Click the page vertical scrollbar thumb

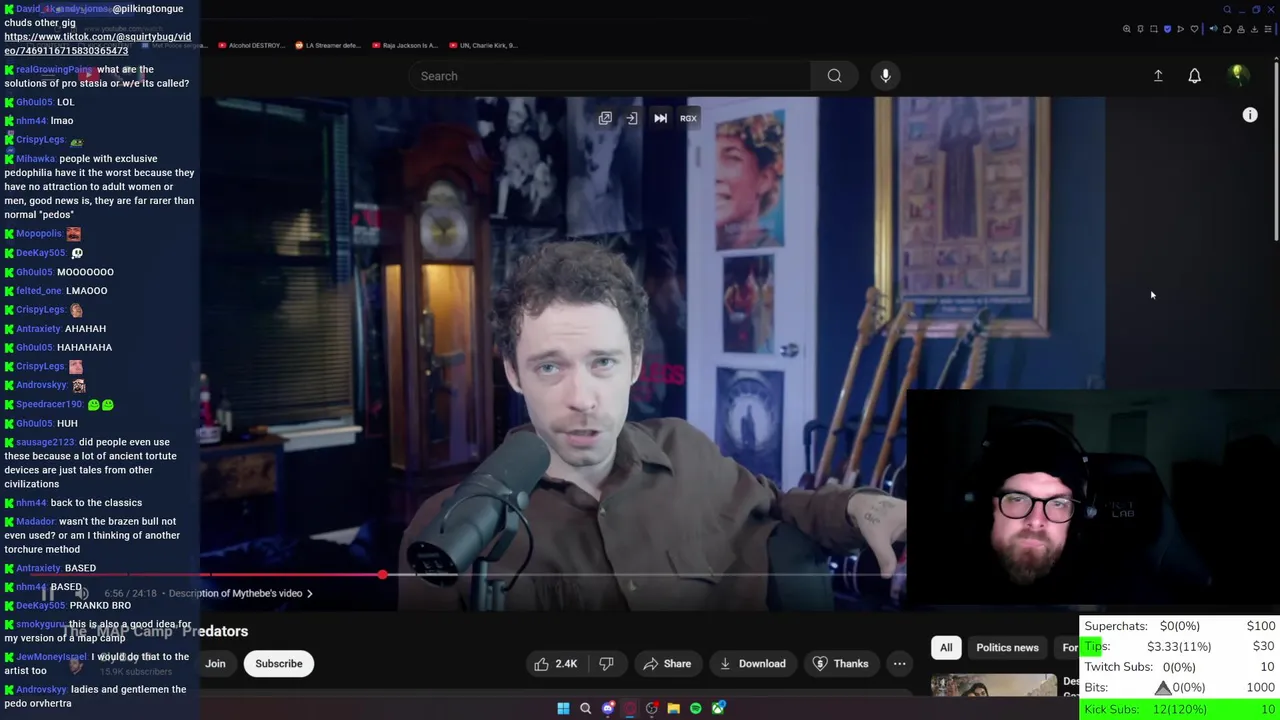pos(1276,150)
